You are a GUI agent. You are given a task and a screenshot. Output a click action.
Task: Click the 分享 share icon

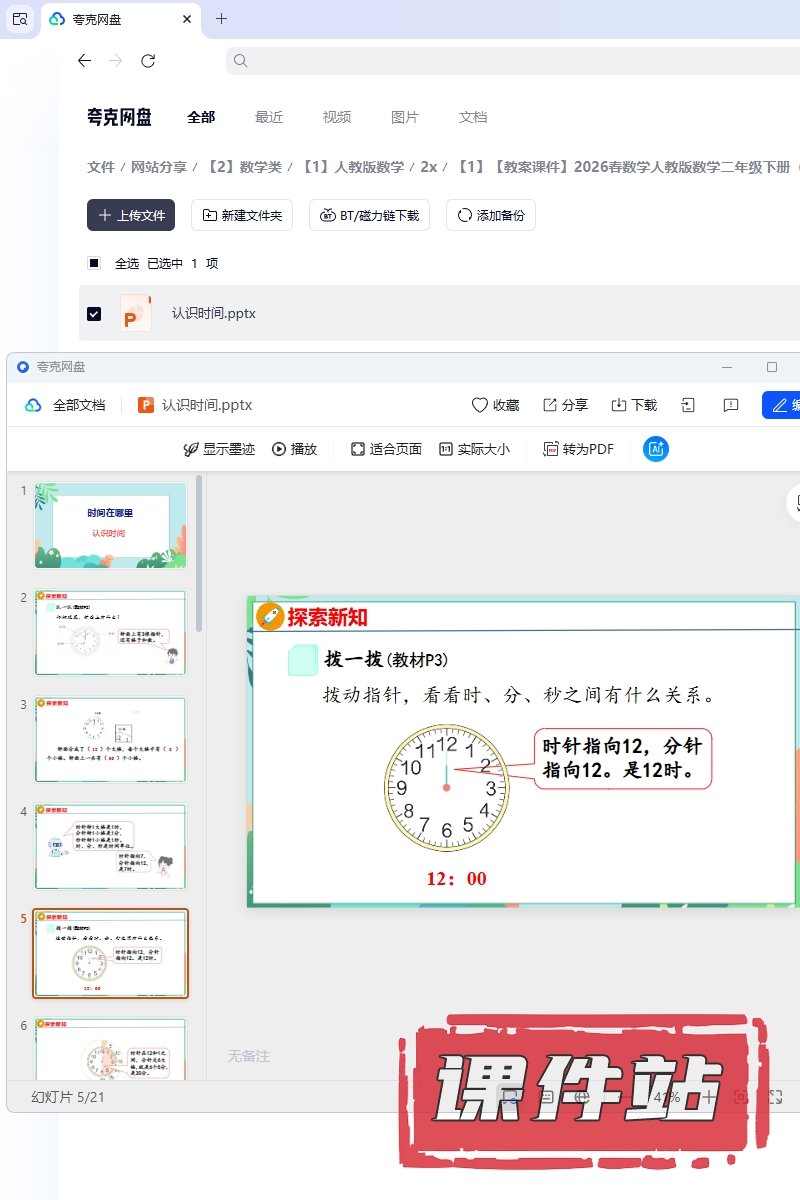[565, 405]
